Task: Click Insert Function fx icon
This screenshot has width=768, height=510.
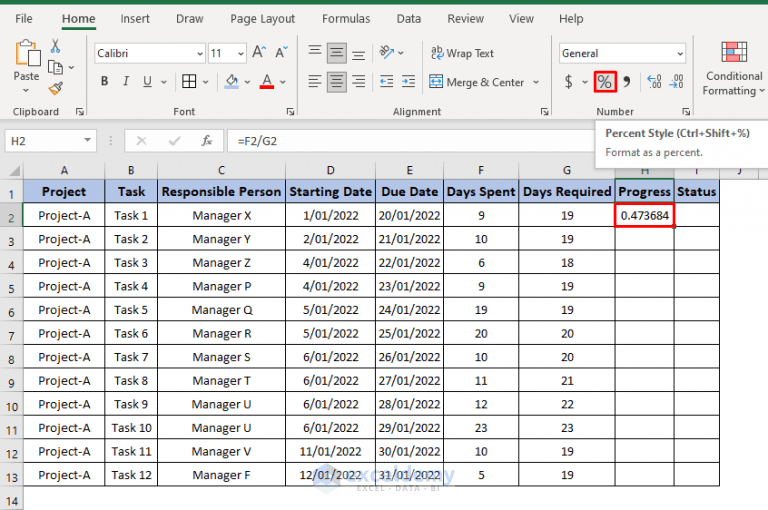Action: tap(207, 141)
